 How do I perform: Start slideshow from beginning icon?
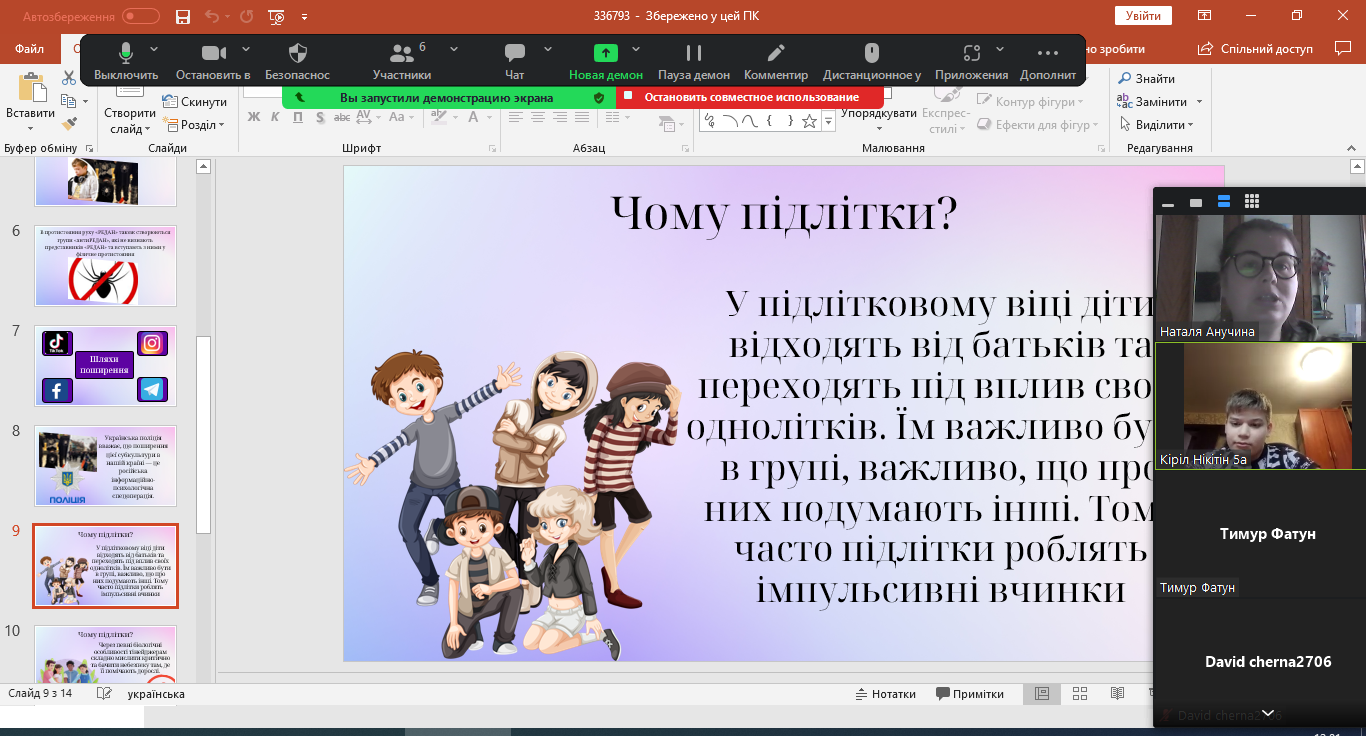click(x=277, y=16)
